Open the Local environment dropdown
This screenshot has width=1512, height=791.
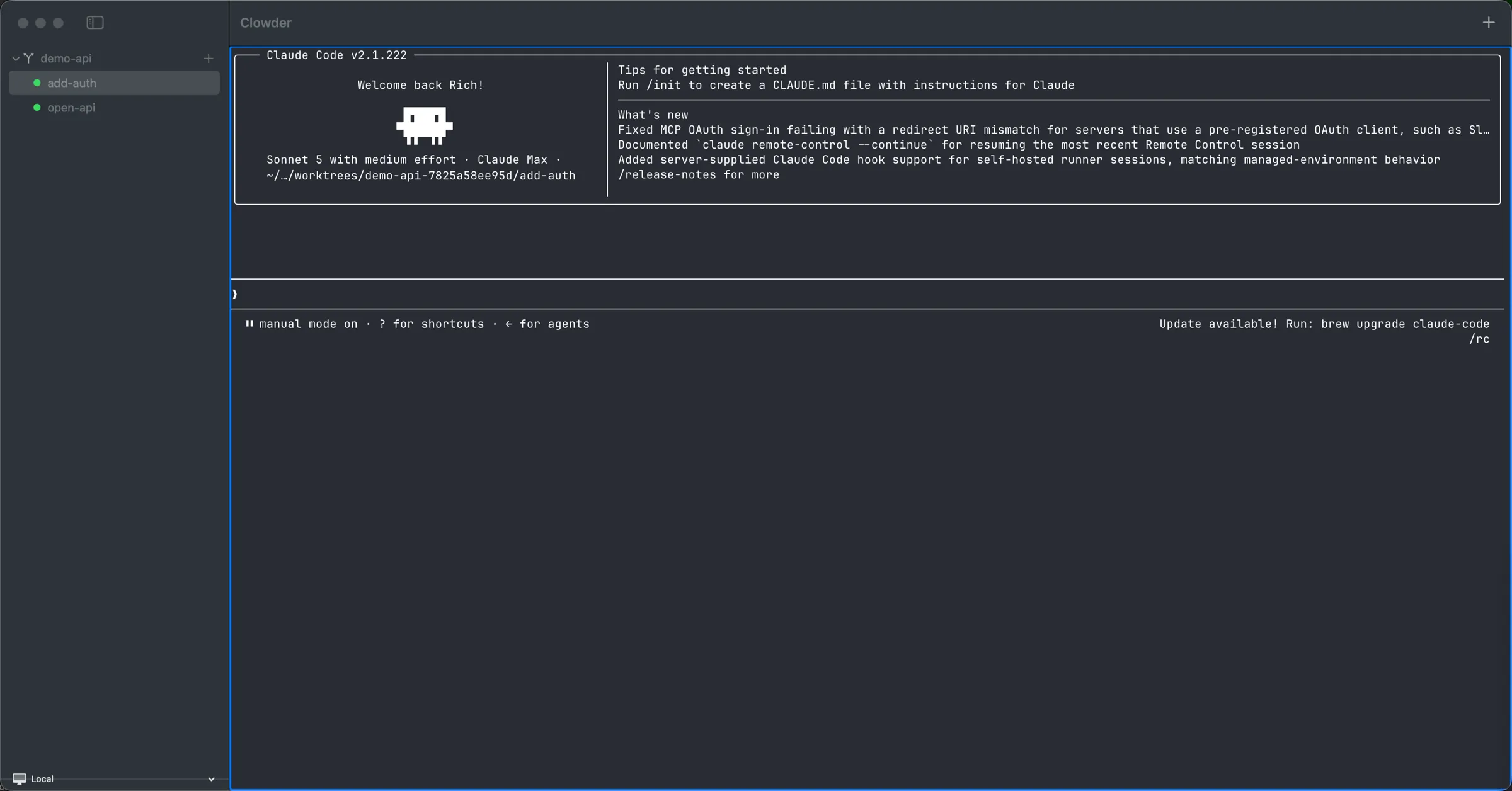114,779
